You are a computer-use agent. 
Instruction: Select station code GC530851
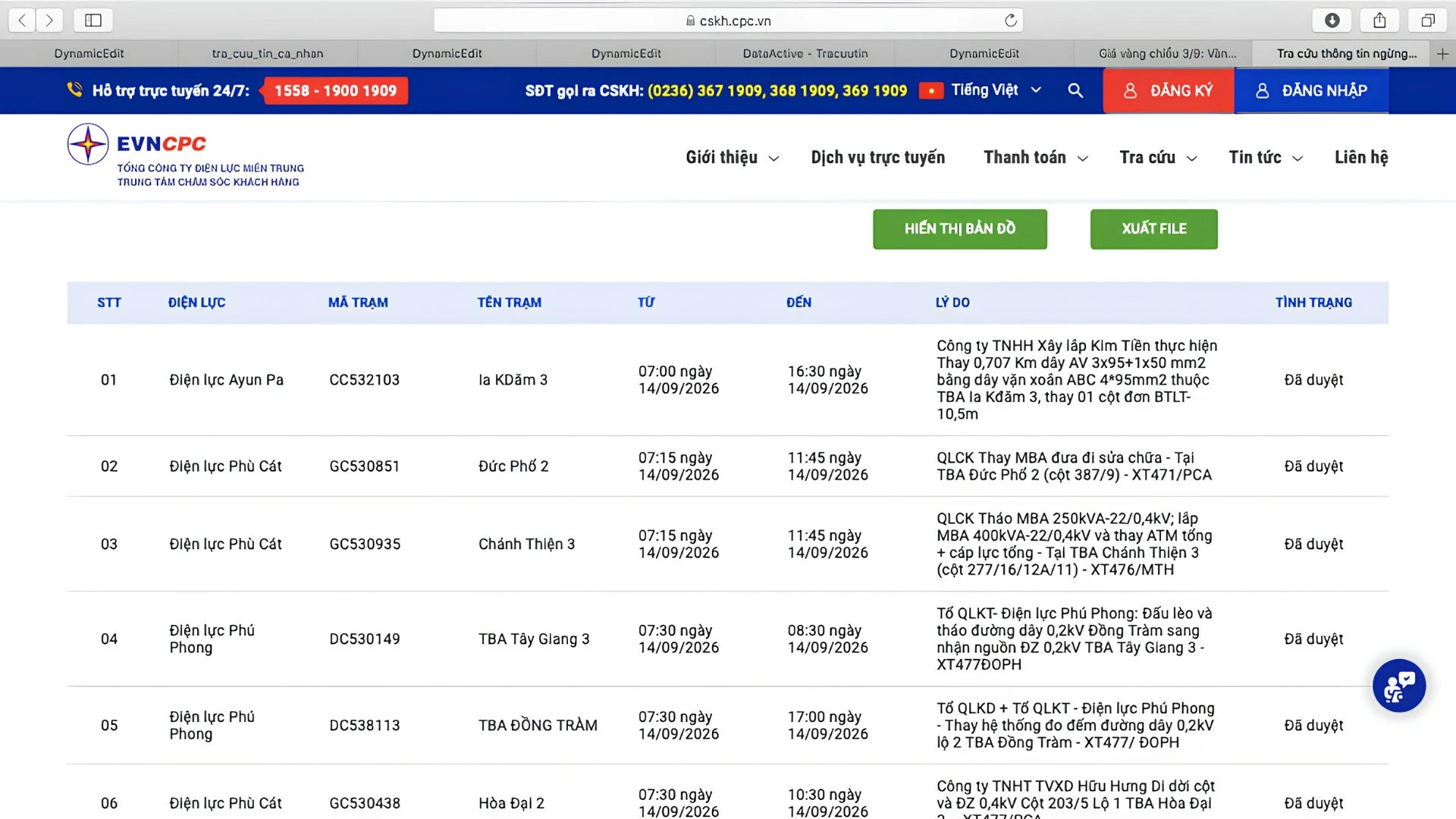pyautogui.click(x=364, y=466)
